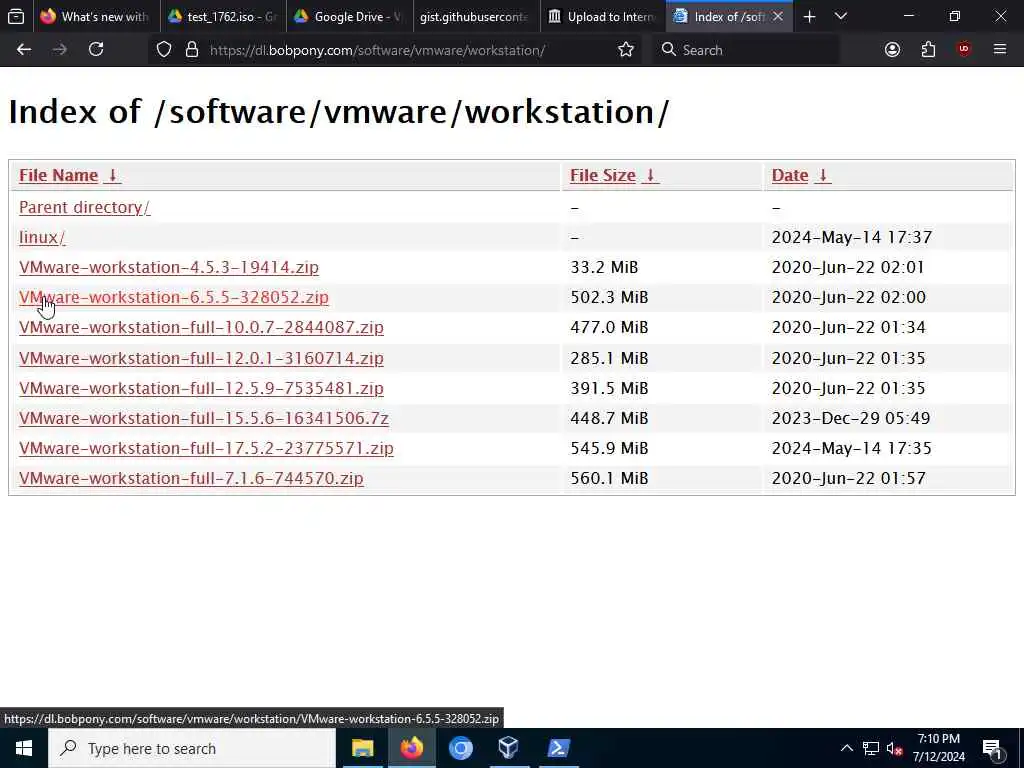The image size is (1024, 768).
Task: Sort by File Name column header
Action: 59,175
